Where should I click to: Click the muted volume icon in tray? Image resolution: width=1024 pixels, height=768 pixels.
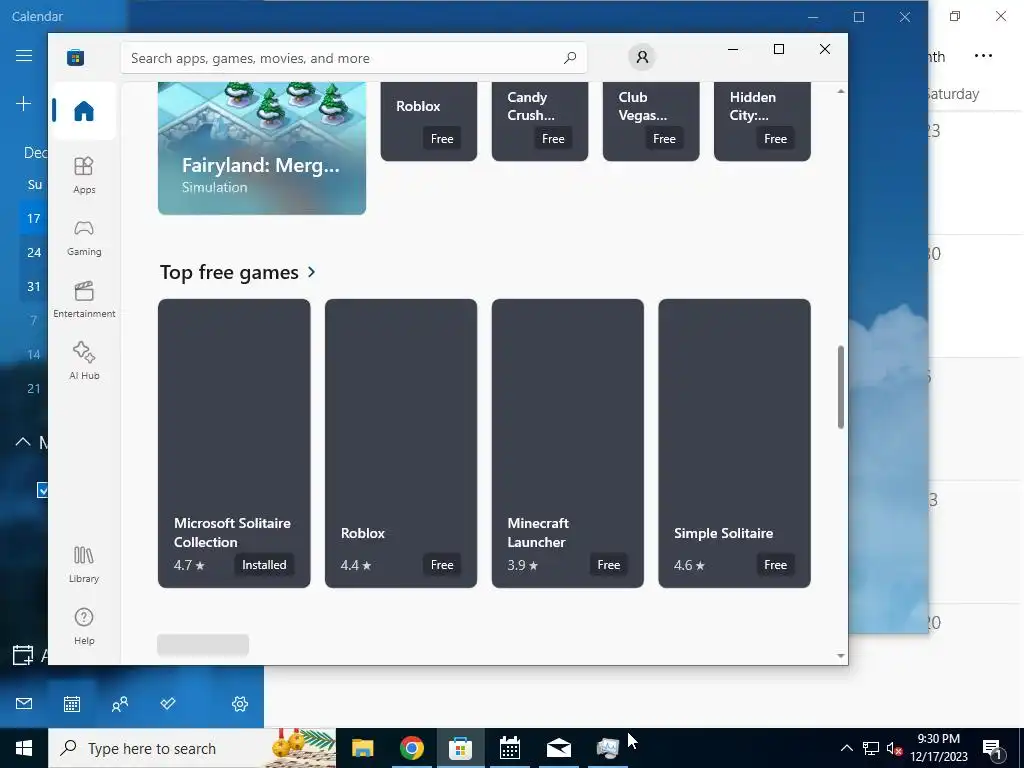point(894,748)
